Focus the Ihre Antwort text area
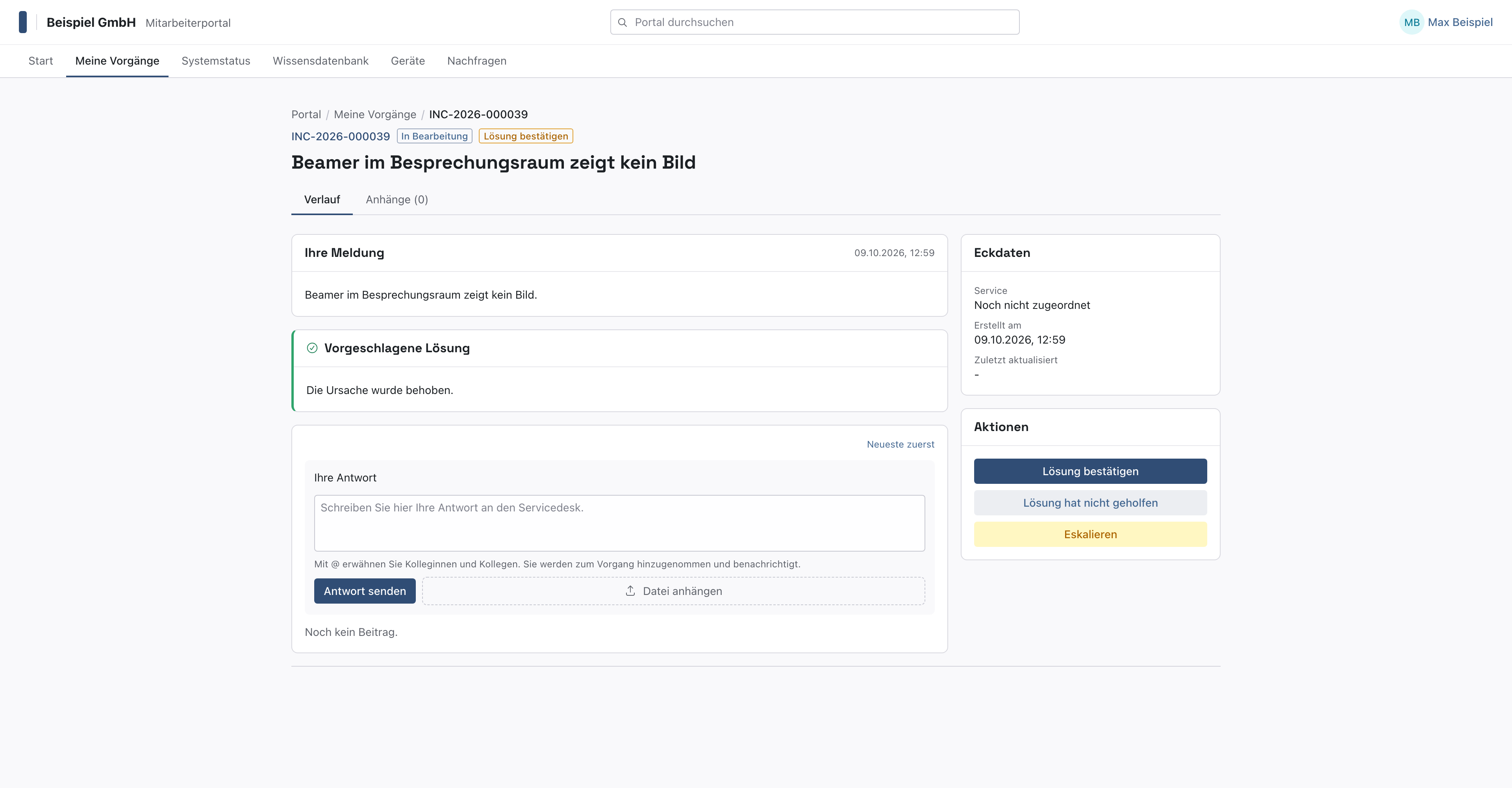This screenshot has height=788, width=1512. point(619,523)
